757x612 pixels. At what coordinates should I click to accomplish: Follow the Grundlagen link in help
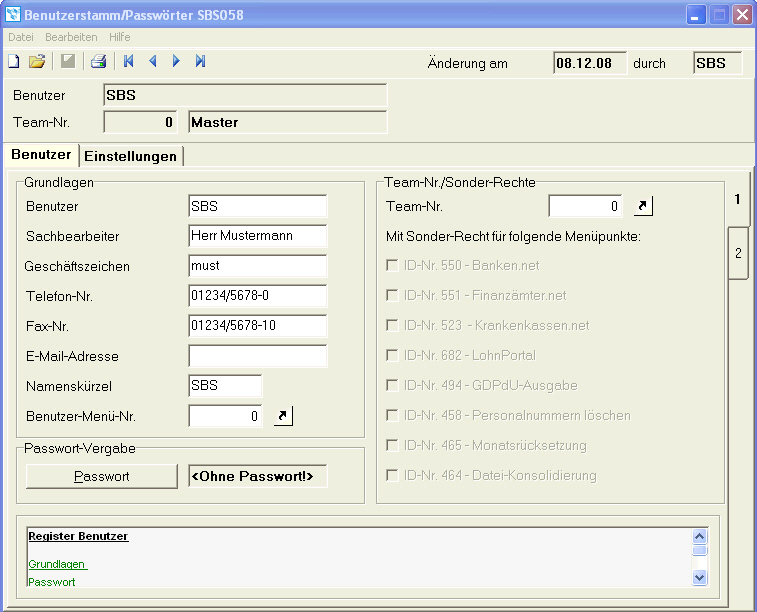(57, 564)
